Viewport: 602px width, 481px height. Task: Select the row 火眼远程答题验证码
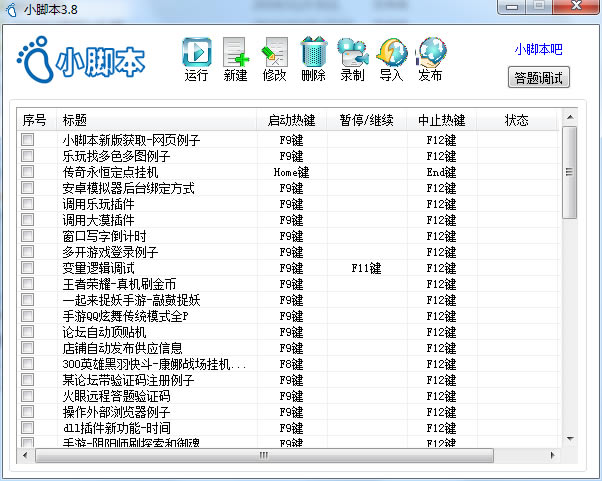[x=288, y=396]
